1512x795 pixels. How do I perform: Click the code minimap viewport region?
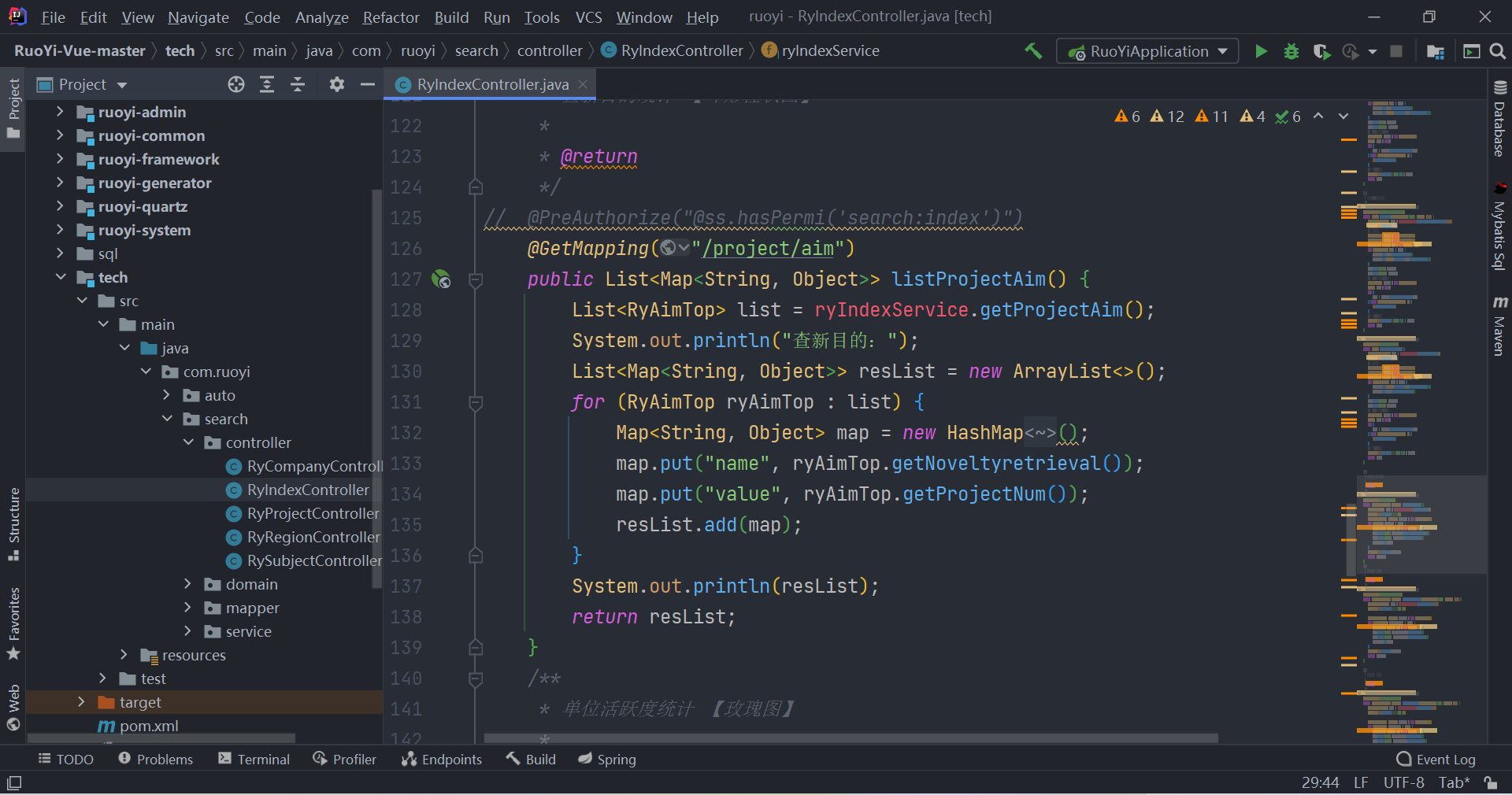pyautogui.click(x=1421, y=524)
